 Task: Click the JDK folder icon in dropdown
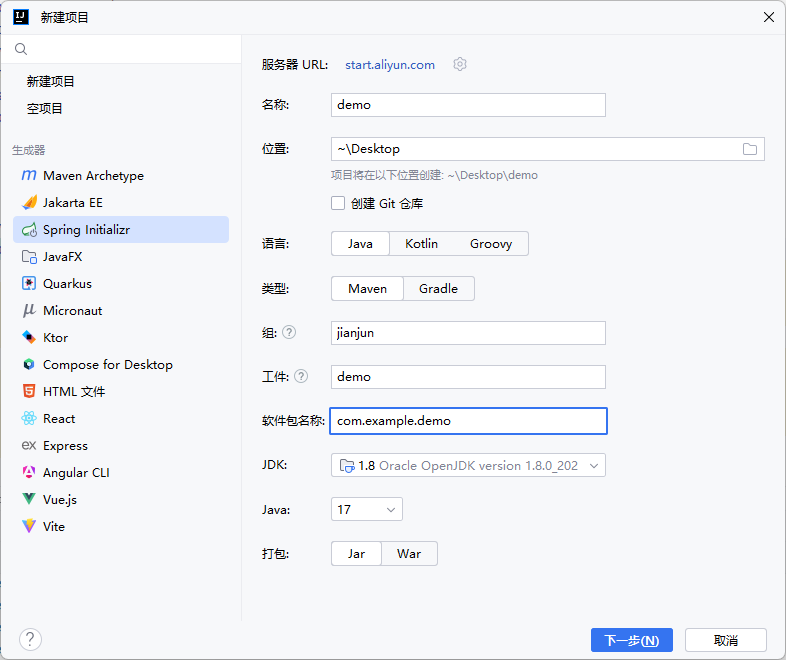point(347,466)
